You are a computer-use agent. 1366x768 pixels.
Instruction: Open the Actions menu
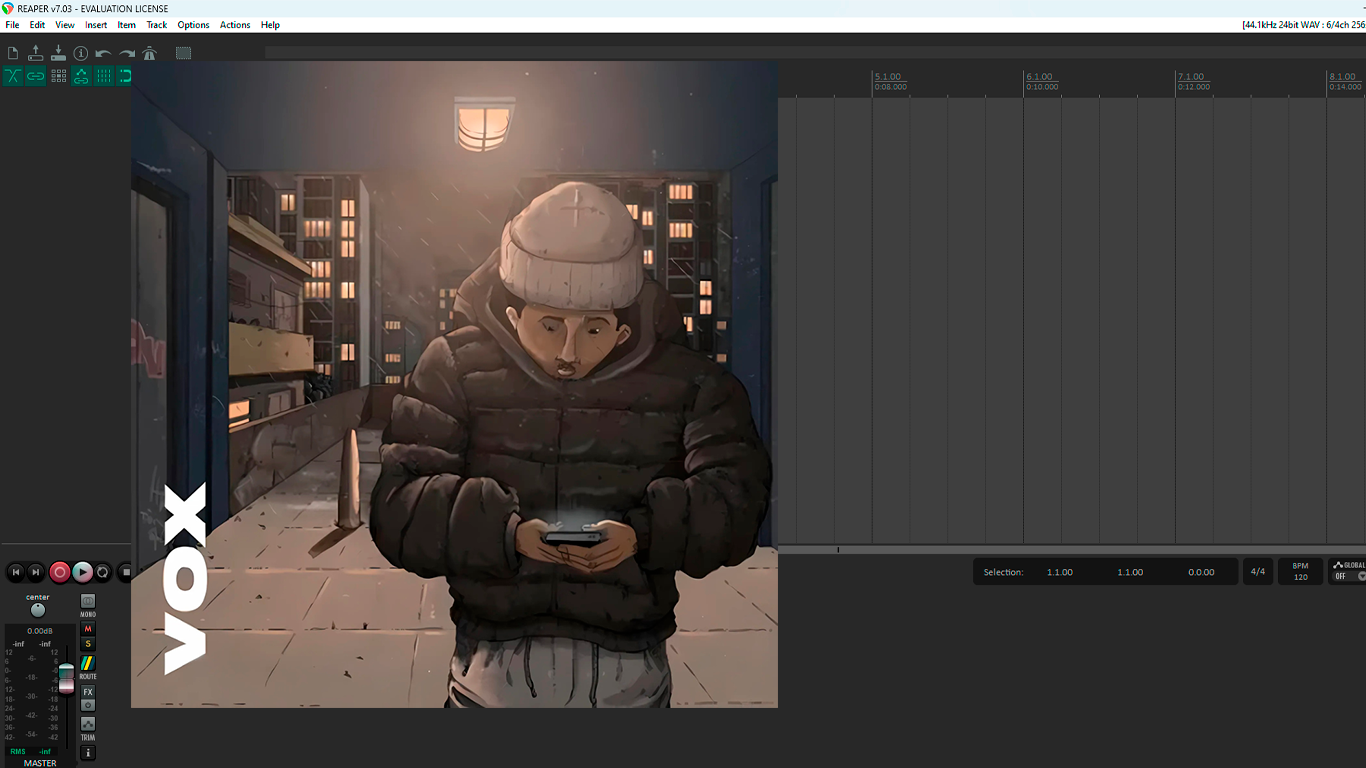click(x=235, y=25)
